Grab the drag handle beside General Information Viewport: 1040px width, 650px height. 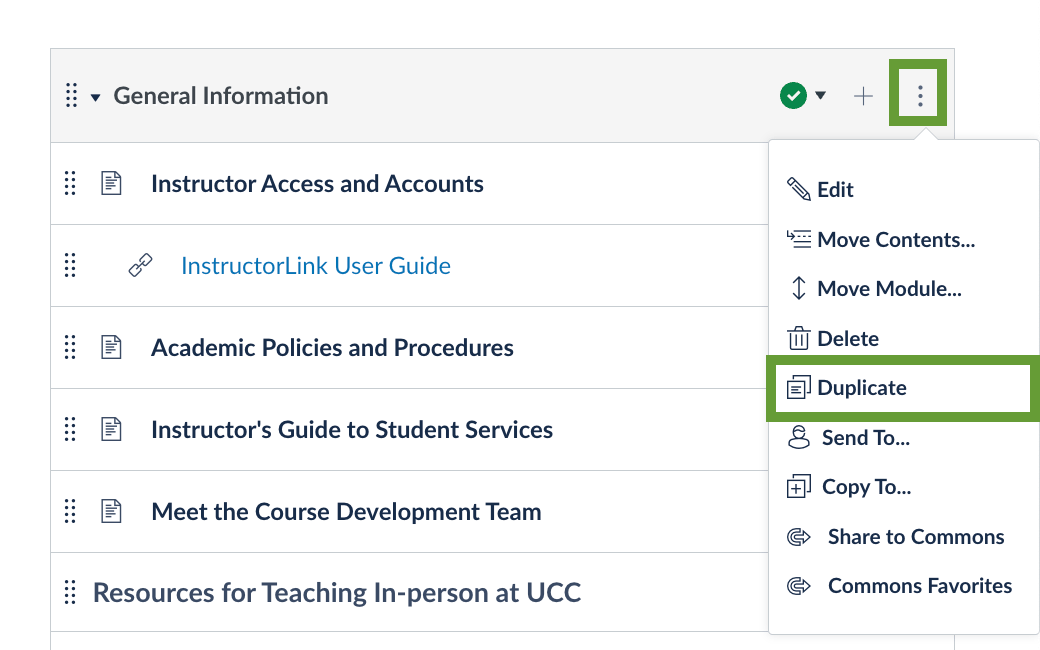coord(71,96)
